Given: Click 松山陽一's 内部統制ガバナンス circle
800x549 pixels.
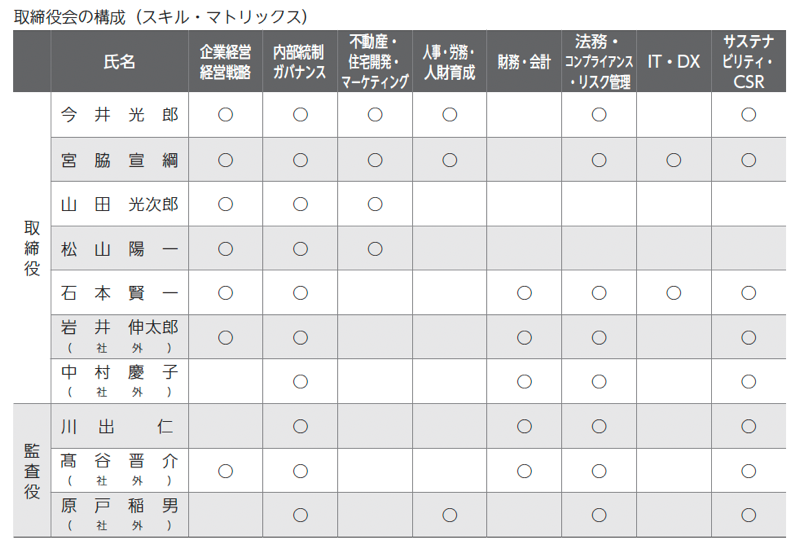Looking at the screenshot, I should pos(300,249).
